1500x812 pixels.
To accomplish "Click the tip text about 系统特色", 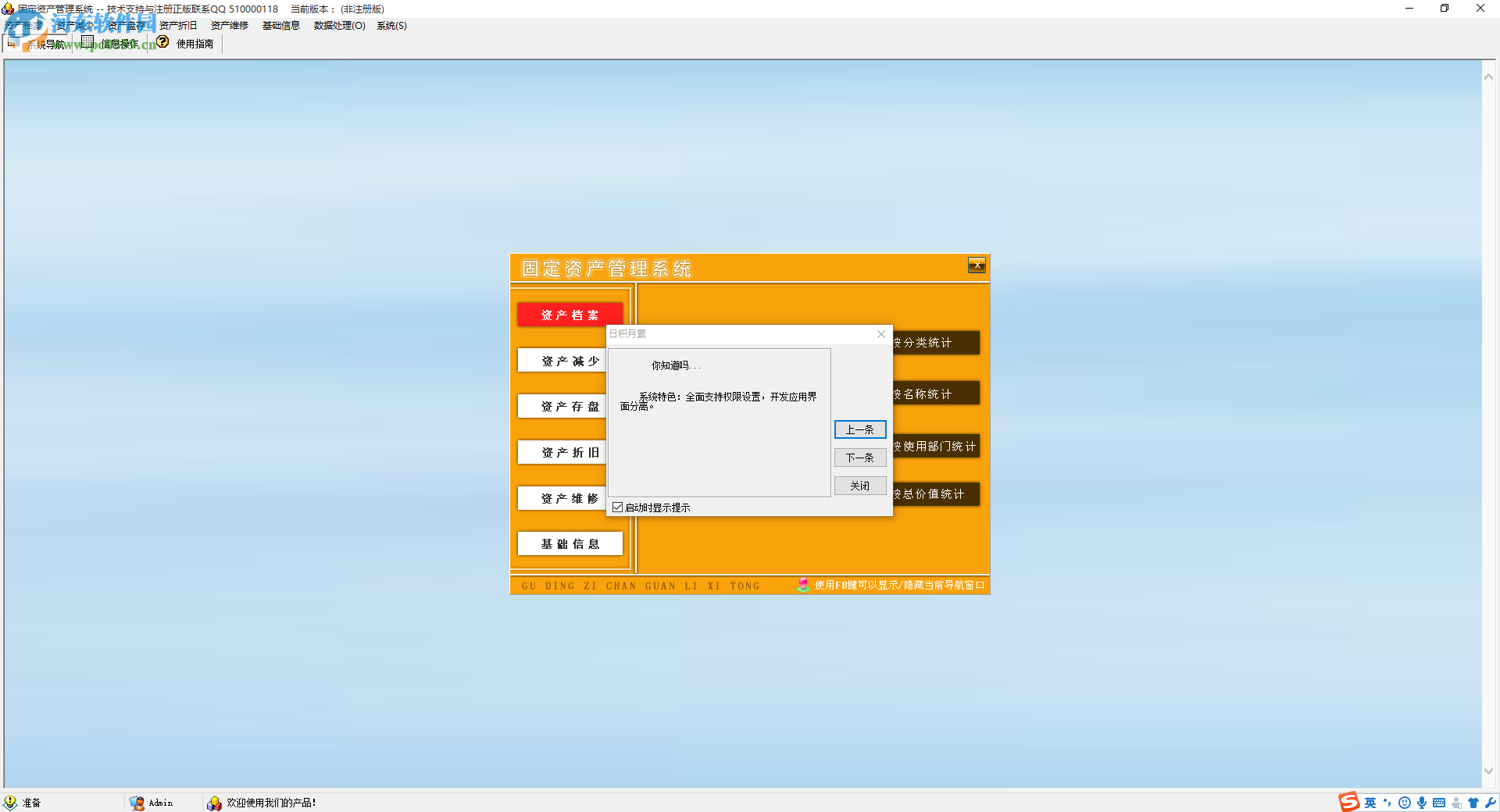I will coord(719,401).
